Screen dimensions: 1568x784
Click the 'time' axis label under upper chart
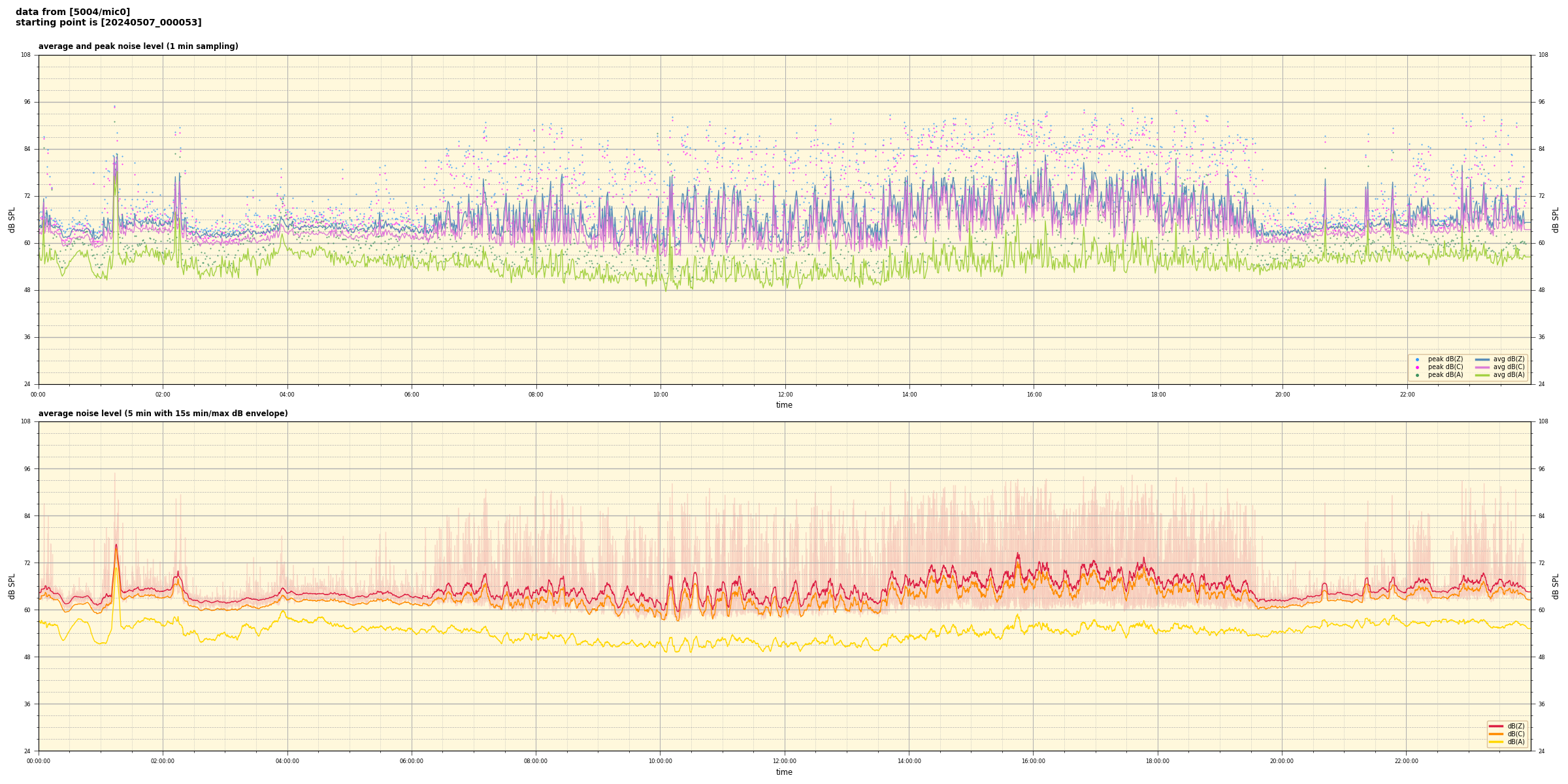784,405
